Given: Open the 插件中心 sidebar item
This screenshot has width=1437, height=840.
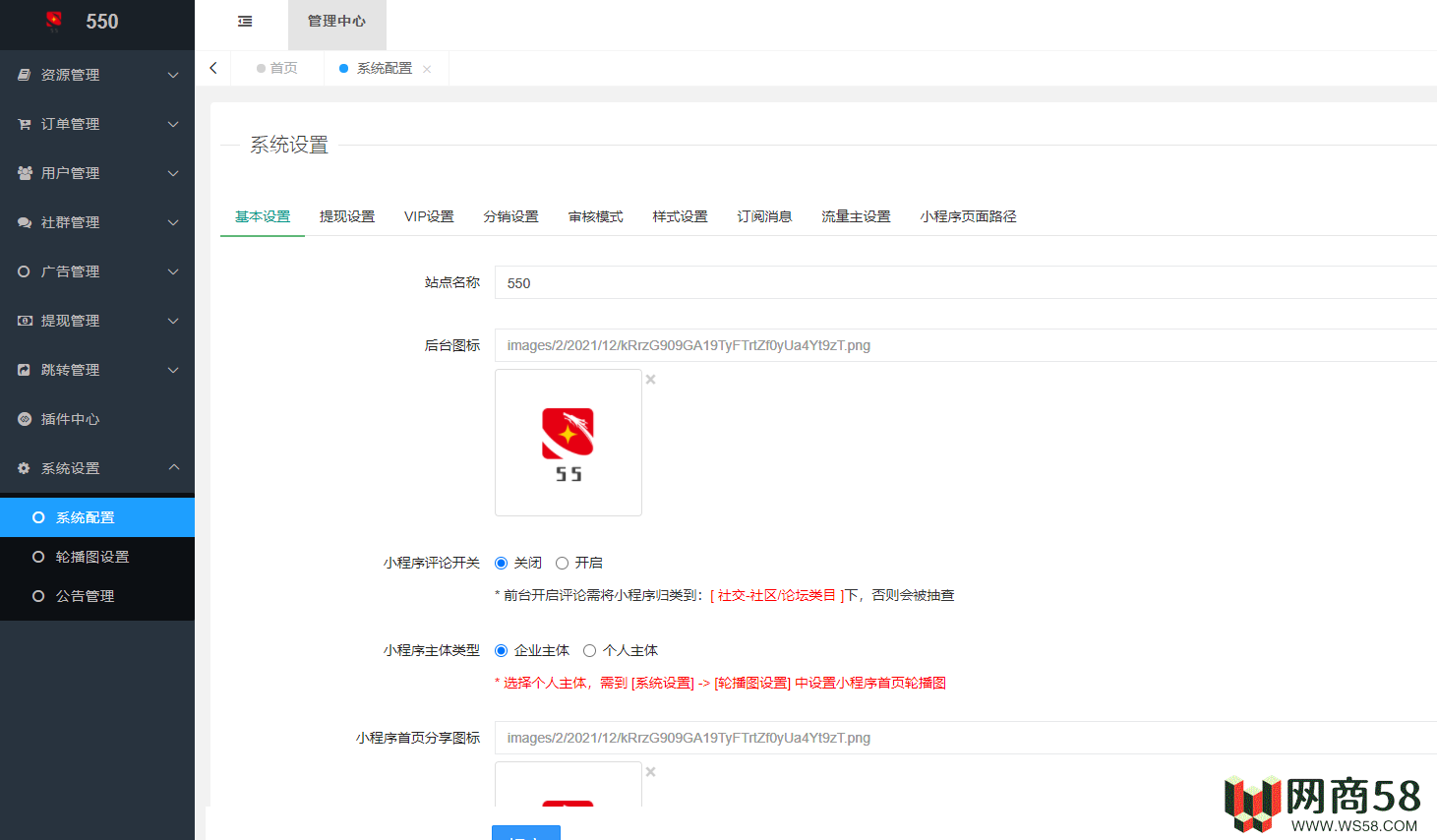Looking at the screenshot, I should click(97, 419).
